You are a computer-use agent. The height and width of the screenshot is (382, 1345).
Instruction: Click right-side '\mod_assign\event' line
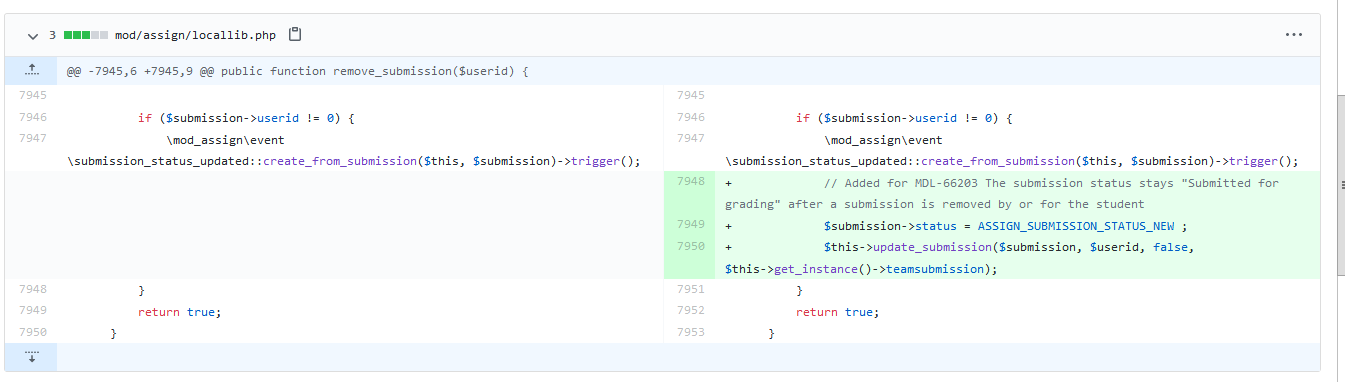tap(883, 140)
